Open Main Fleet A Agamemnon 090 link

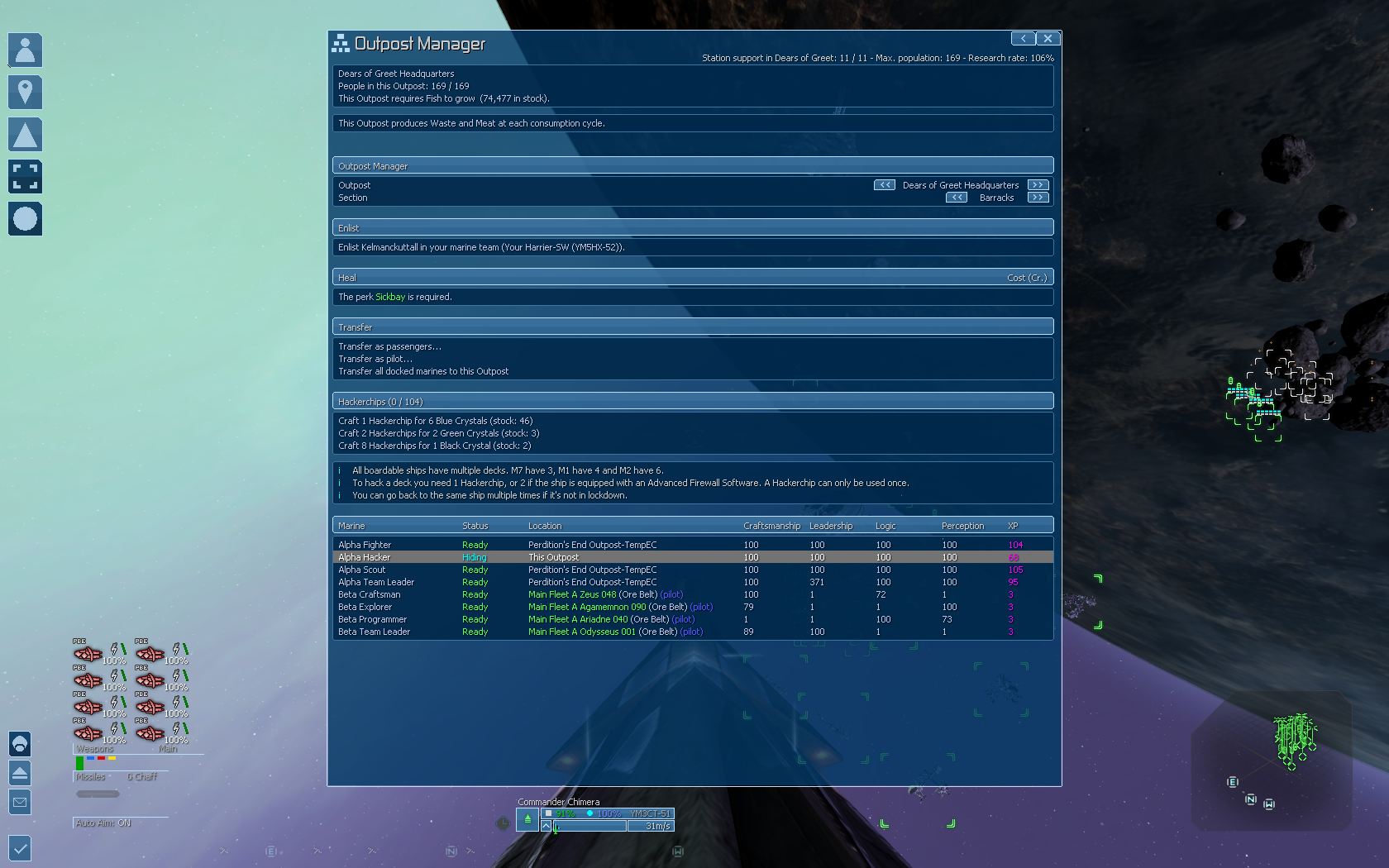[587, 607]
